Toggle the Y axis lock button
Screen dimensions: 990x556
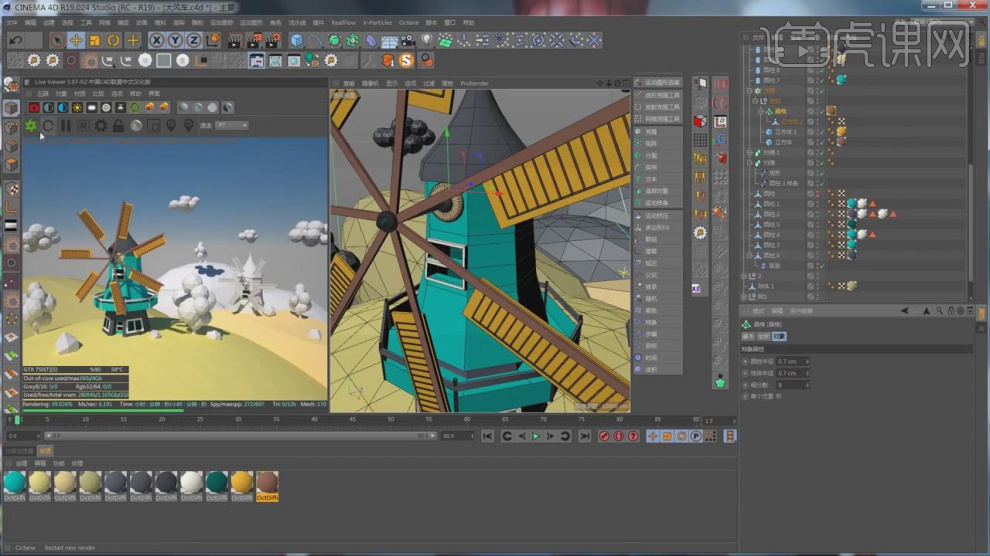click(x=176, y=40)
